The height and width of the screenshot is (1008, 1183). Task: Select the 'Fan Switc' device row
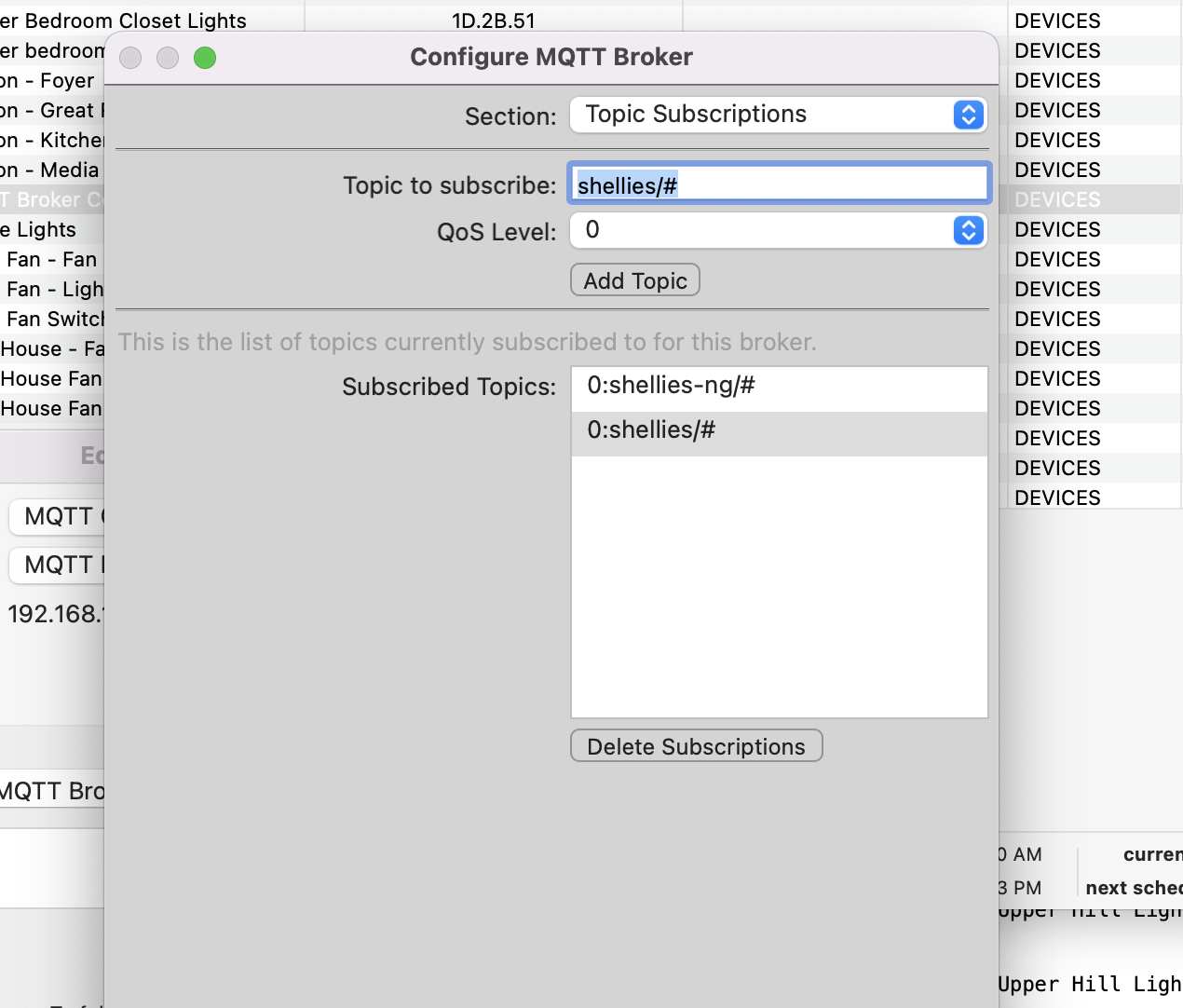tap(52, 319)
